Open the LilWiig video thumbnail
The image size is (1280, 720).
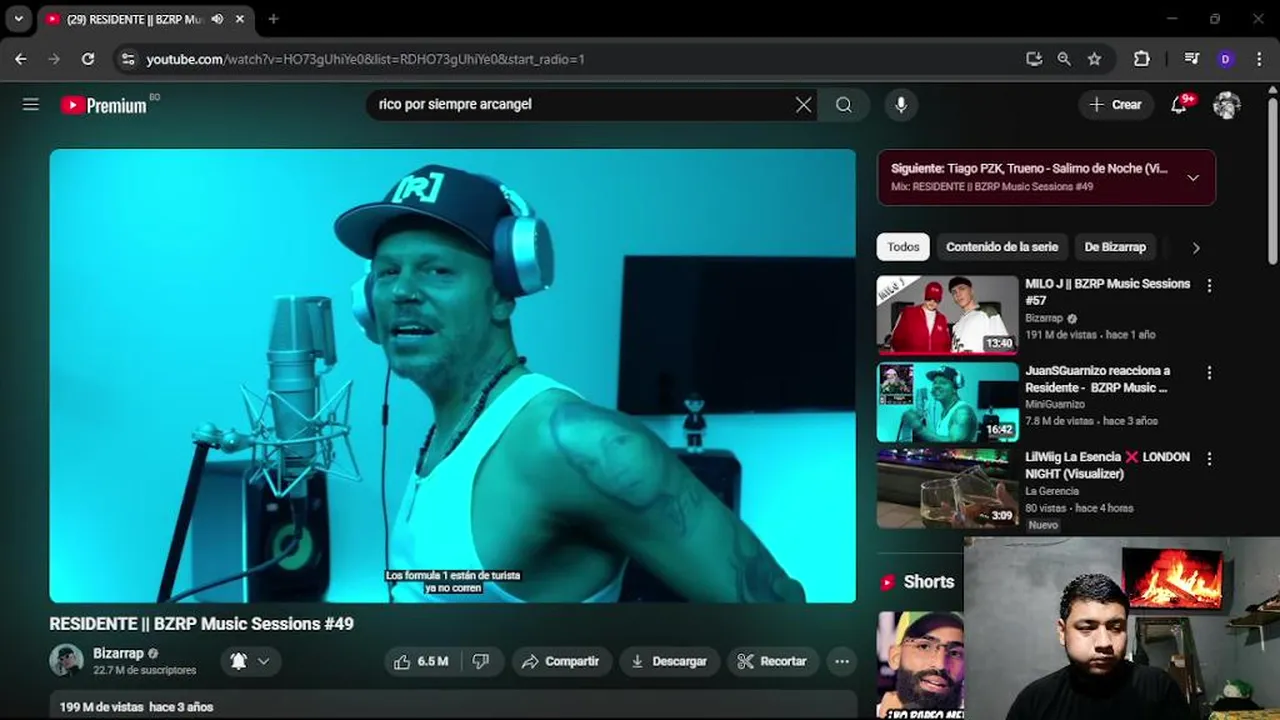[947, 488]
